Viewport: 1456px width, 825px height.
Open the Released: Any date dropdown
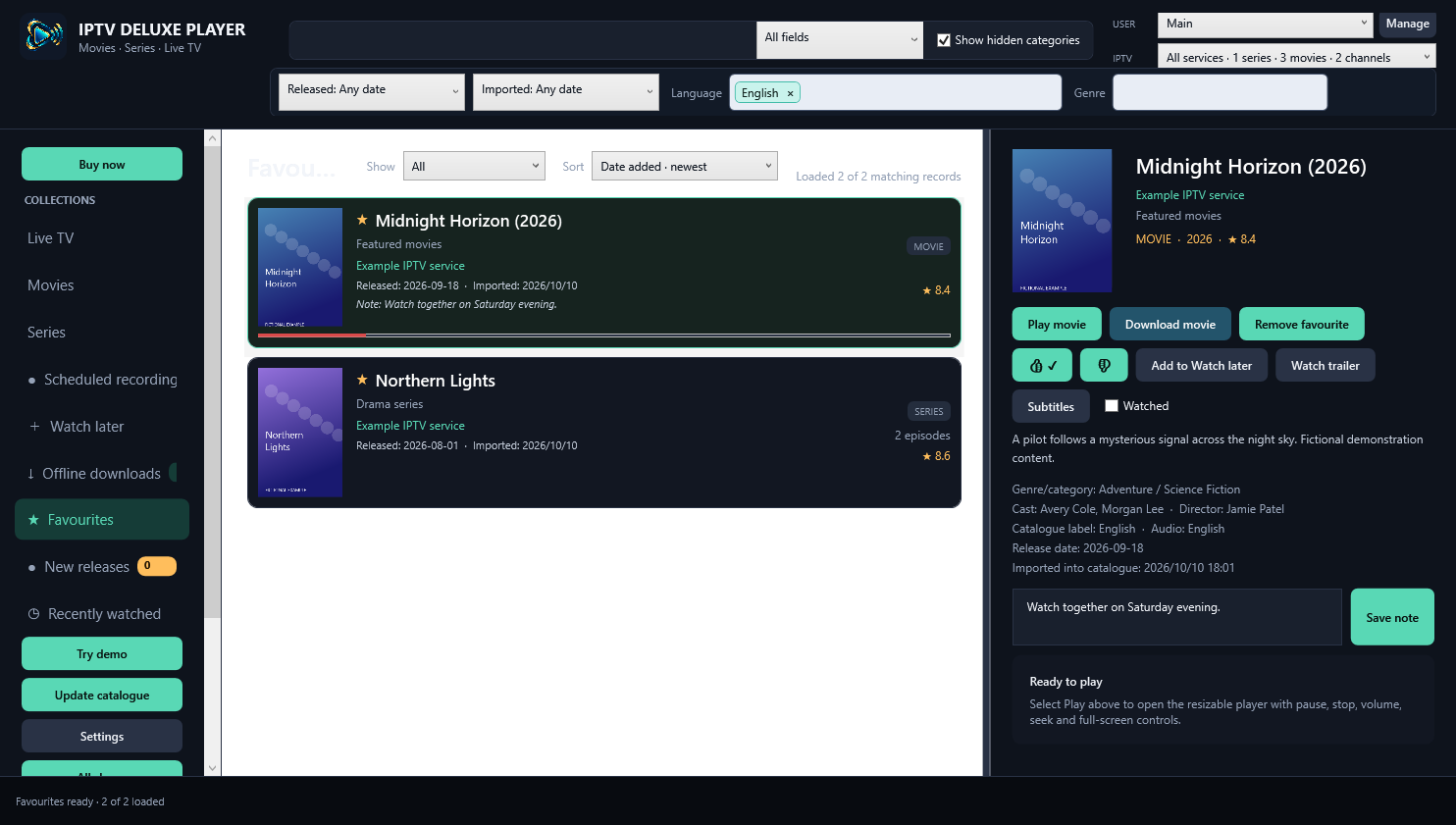pos(372,92)
